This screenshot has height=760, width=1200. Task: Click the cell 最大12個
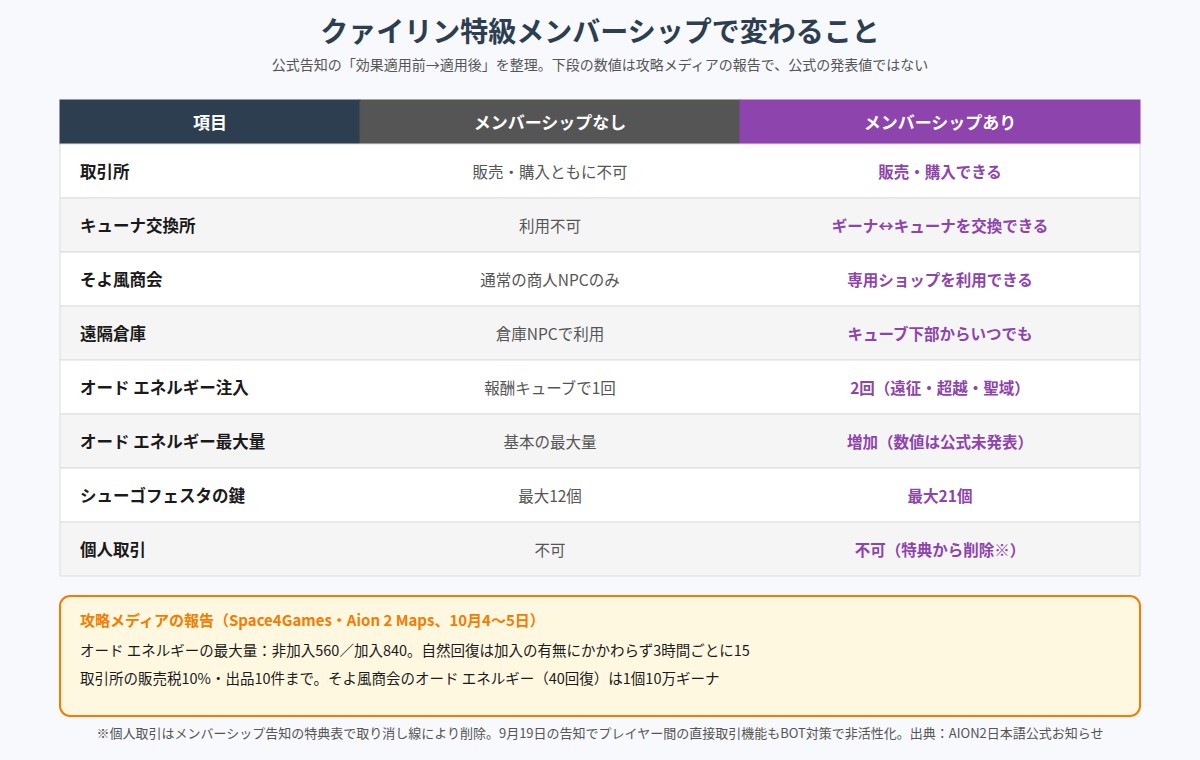[x=550, y=496]
